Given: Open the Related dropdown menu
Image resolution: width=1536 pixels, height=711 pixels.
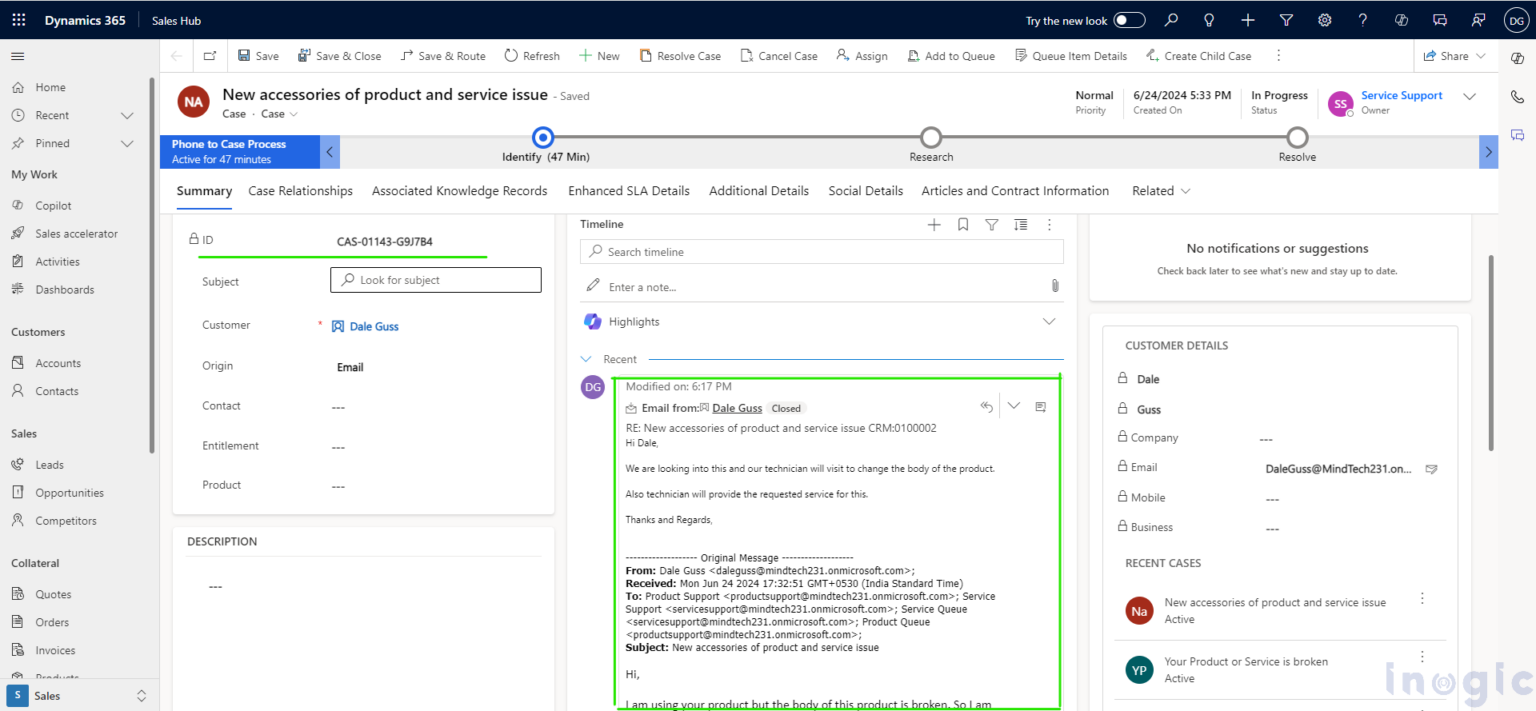Looking at the screenshot, I should (1160, 190).
